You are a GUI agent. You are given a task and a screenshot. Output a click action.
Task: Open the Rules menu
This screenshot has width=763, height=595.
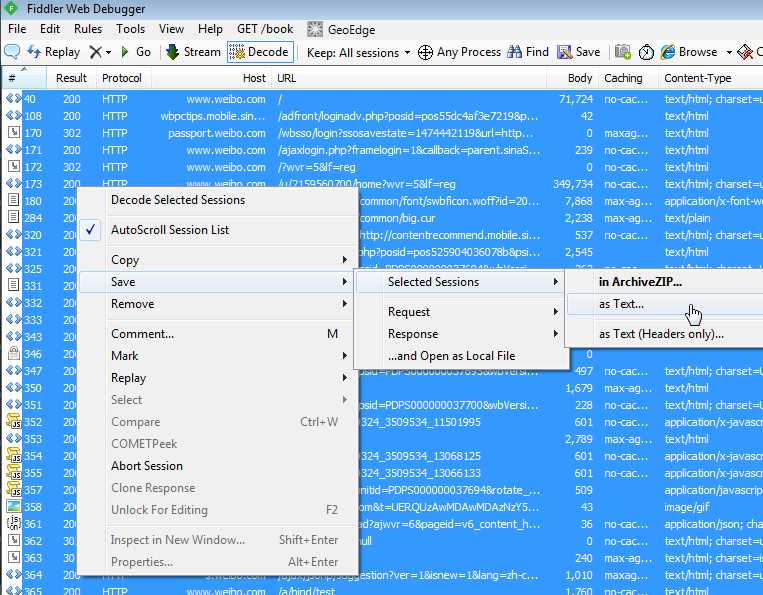(88, 29)
